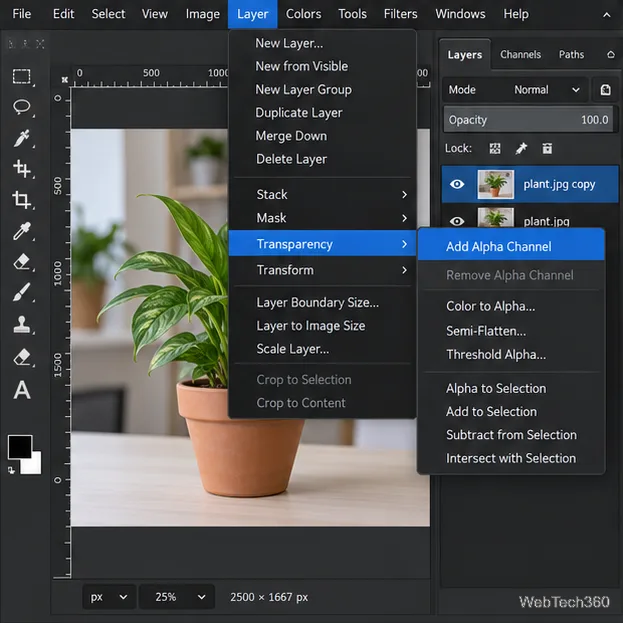Choose Add to Selection
The width and height of the screenshot is (623, 623).
pos(511,412)
